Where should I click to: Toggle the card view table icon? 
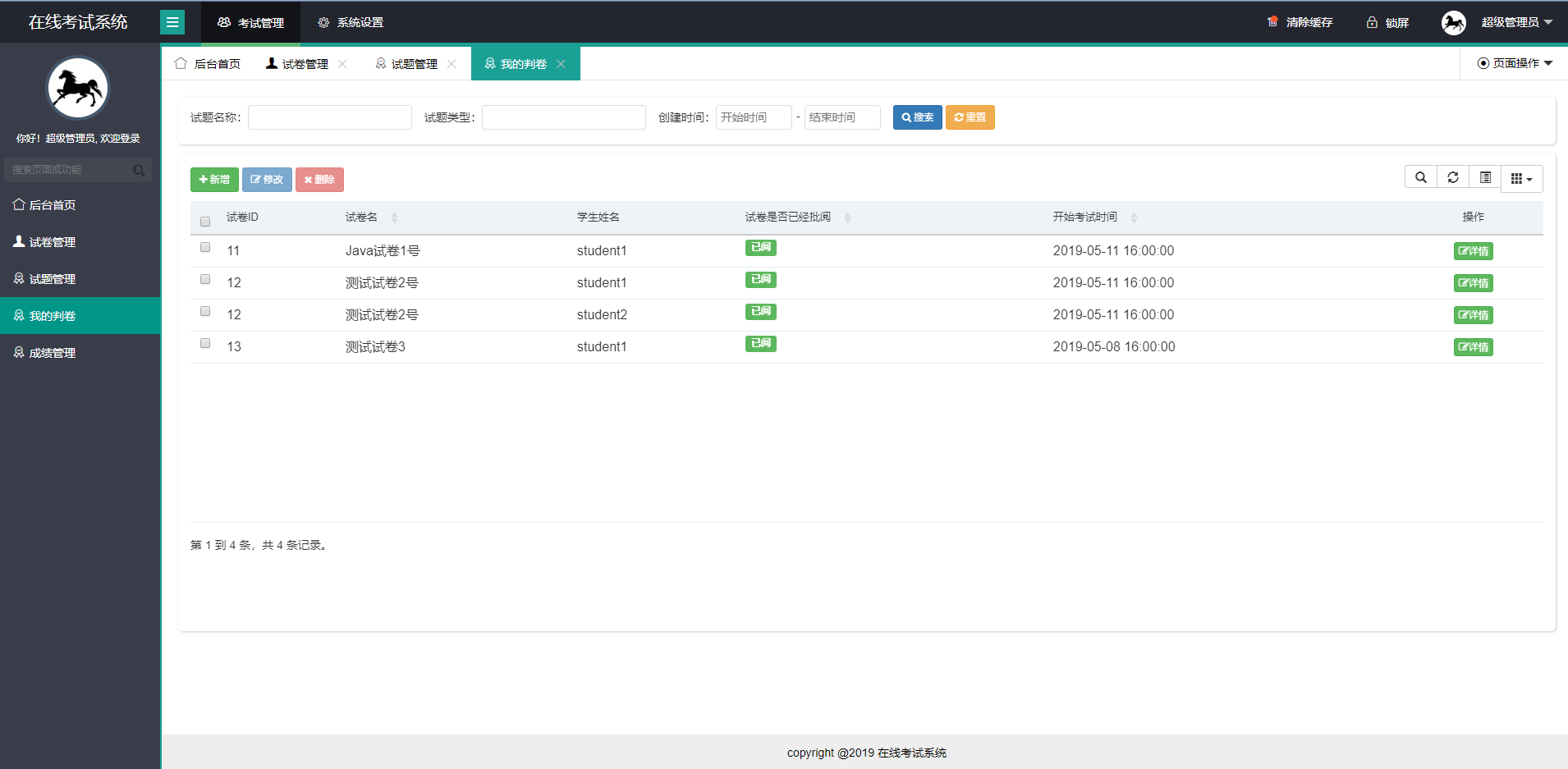(x=1485, y=177)
